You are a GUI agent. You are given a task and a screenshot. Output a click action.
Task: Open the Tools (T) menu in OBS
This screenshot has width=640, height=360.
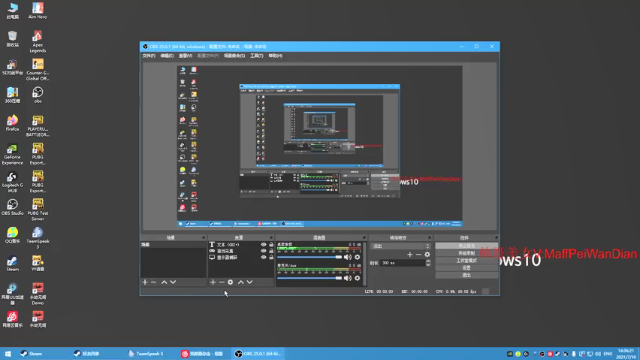[257, 56]
